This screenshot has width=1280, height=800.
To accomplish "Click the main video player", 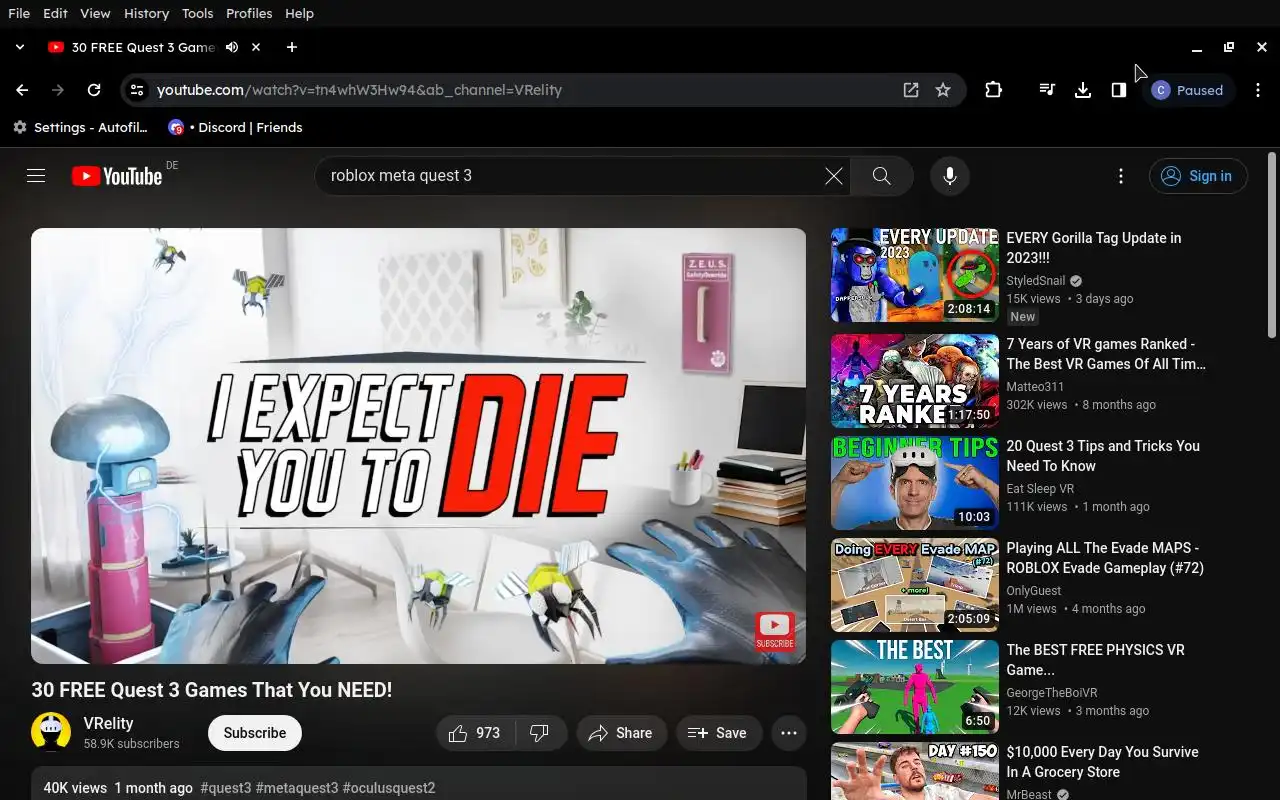I will (x=418, y=446).
